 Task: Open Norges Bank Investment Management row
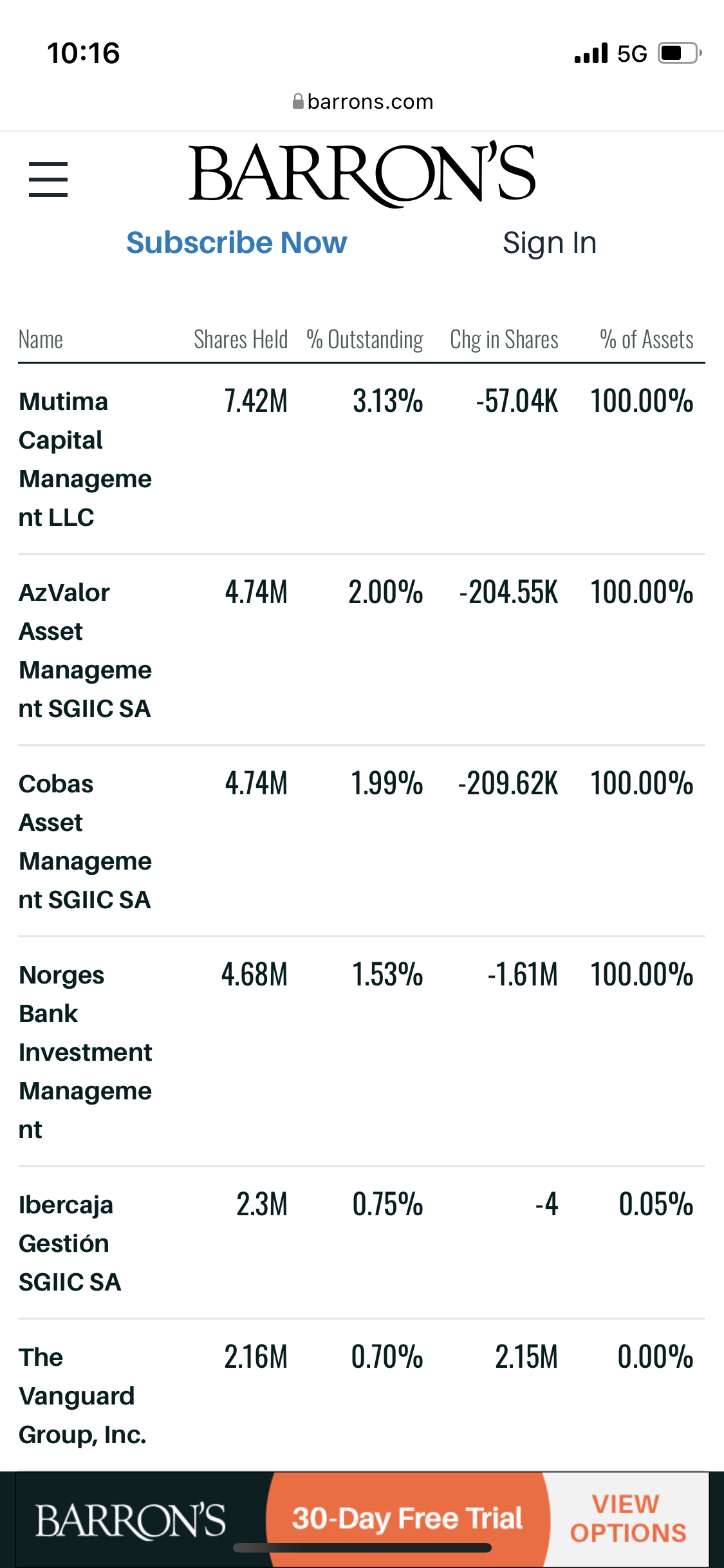(x=85, y=1052)
